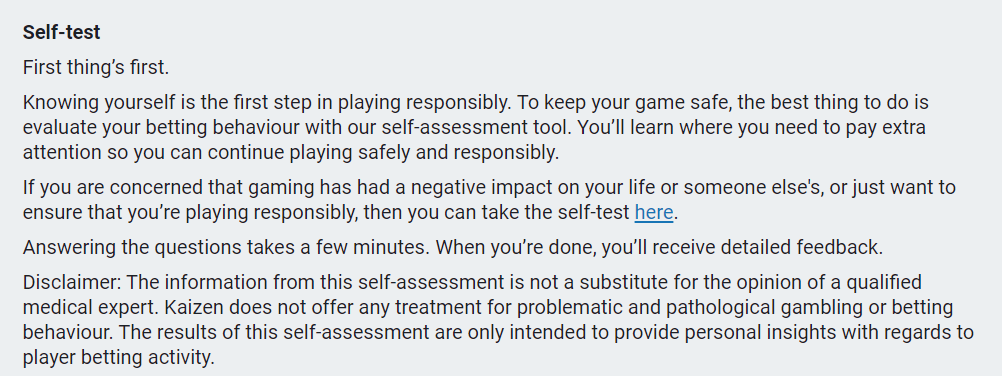The height and width of the screenshot is (376, 1002).
Task: Click the text 'player betting activity.'
Action: pos(119,357)
